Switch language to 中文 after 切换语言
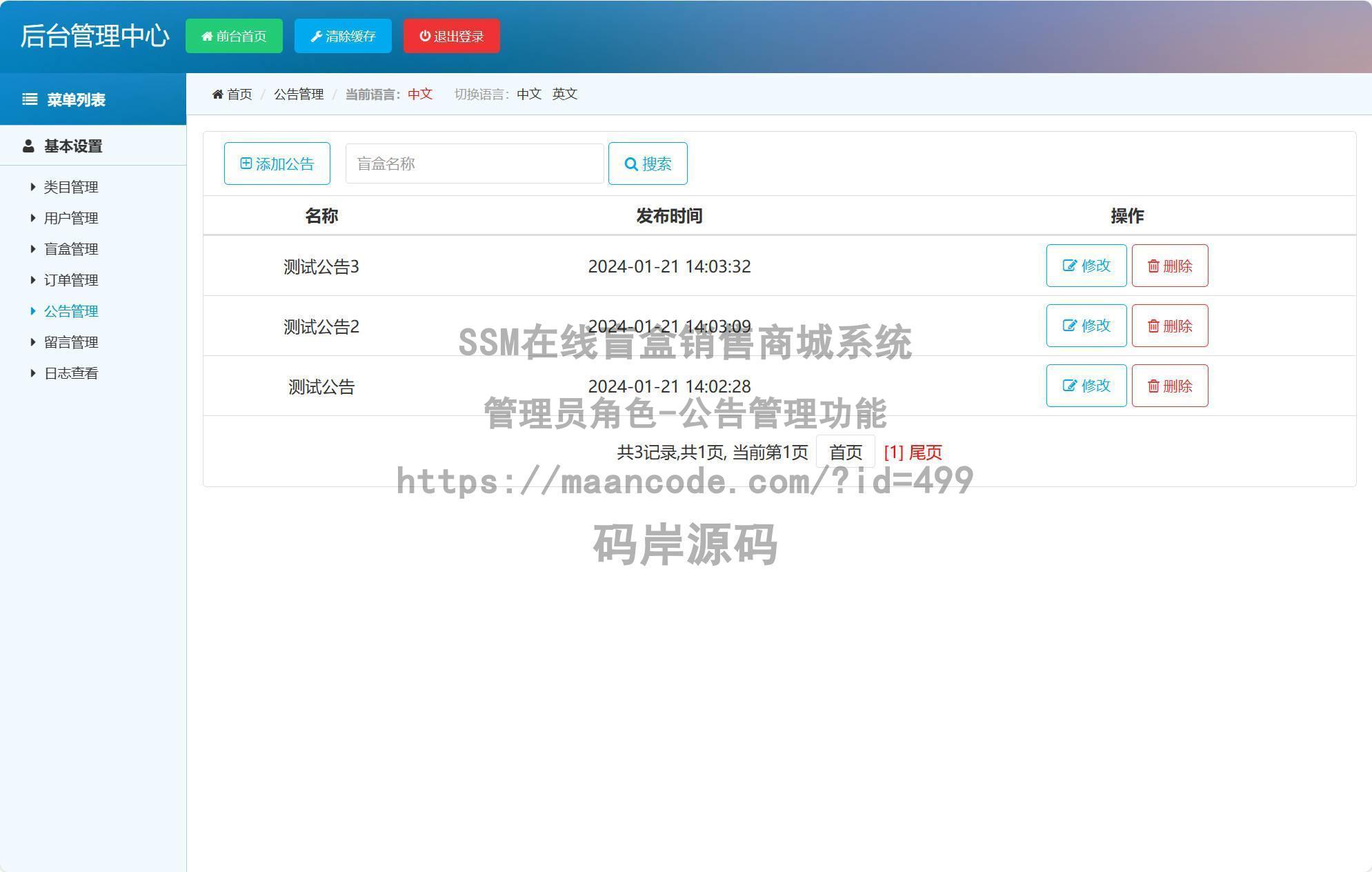 pos(529,94)
